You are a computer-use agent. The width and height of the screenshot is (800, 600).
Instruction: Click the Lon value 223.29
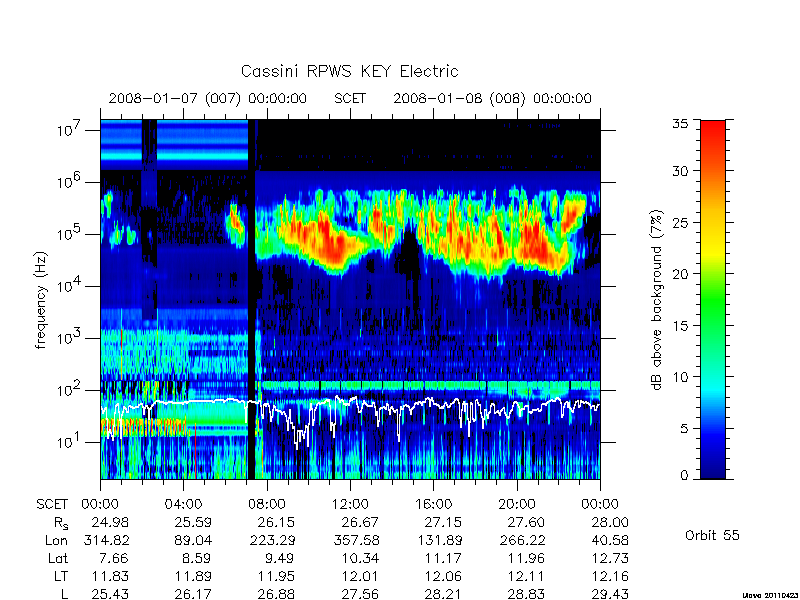272,540
